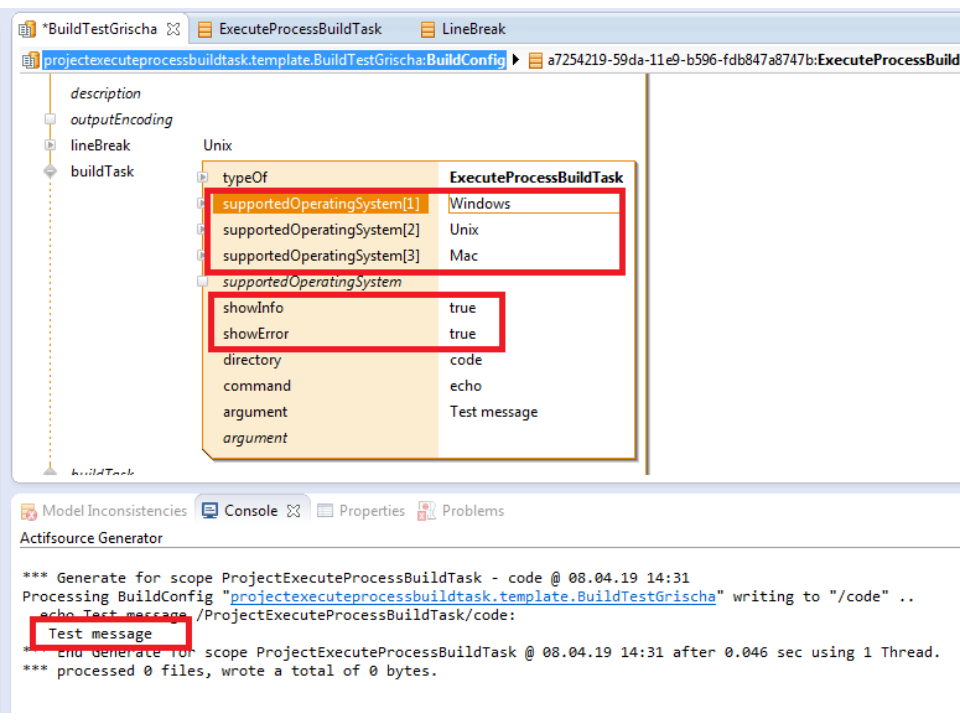Click the Windows value input field
The height and width of the screenshot is (720, 960).
tap(532, 204)
